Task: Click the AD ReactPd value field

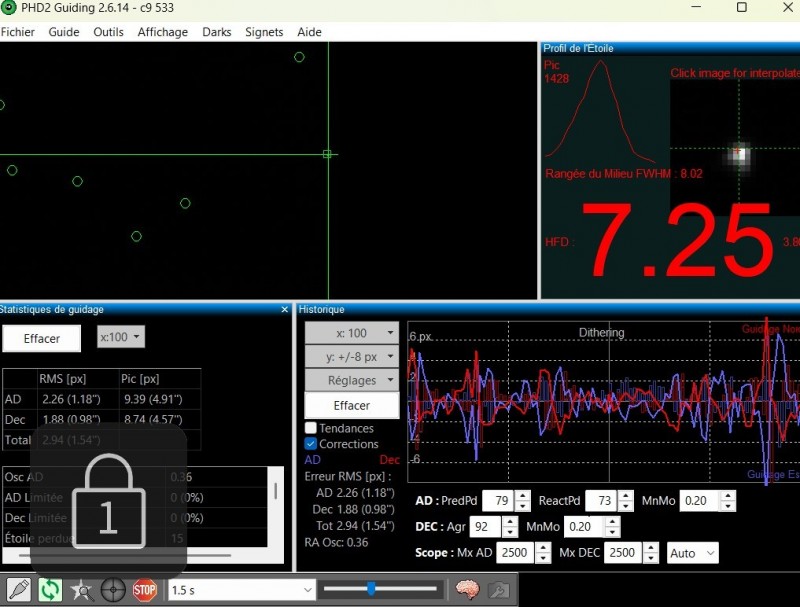Action: click(602, 501)
